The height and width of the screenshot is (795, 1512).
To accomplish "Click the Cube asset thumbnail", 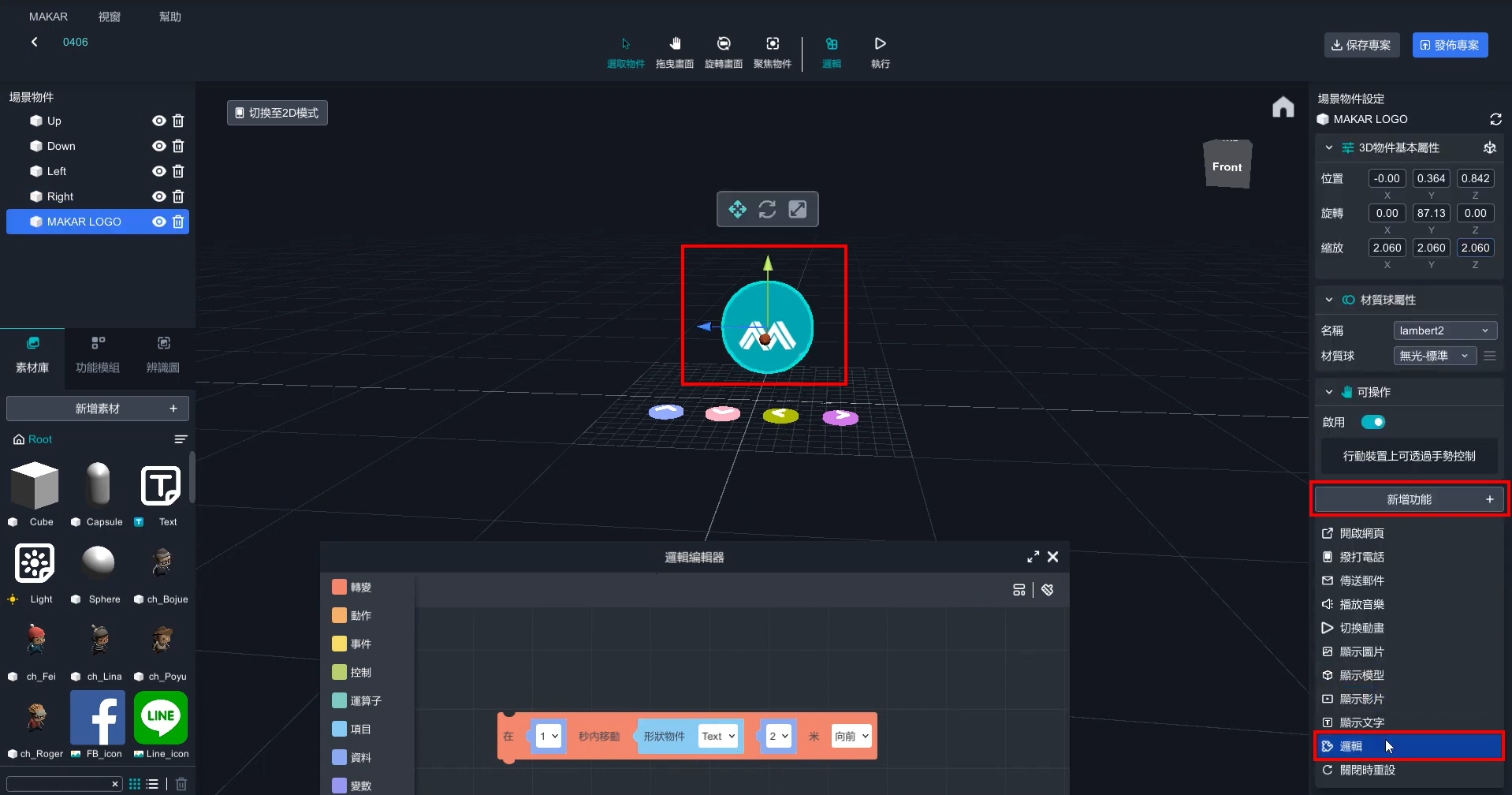I will [x=35, y=485].
